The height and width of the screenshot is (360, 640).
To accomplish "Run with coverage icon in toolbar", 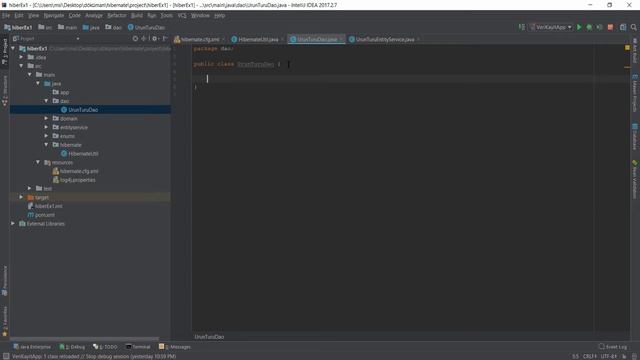I will 599,27.
